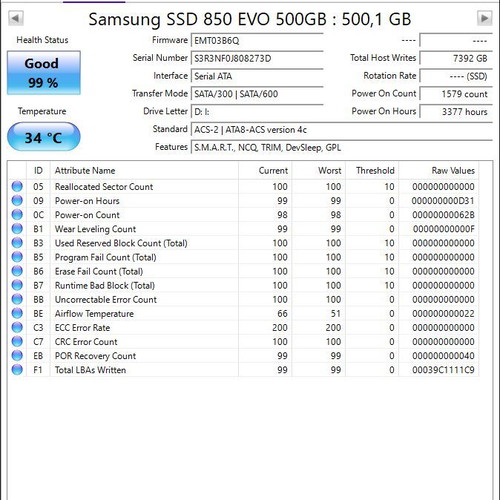Click the ECC Error Rate worst value 200
This screenshot has width=500, height=500.
click(x=333, y=328)
